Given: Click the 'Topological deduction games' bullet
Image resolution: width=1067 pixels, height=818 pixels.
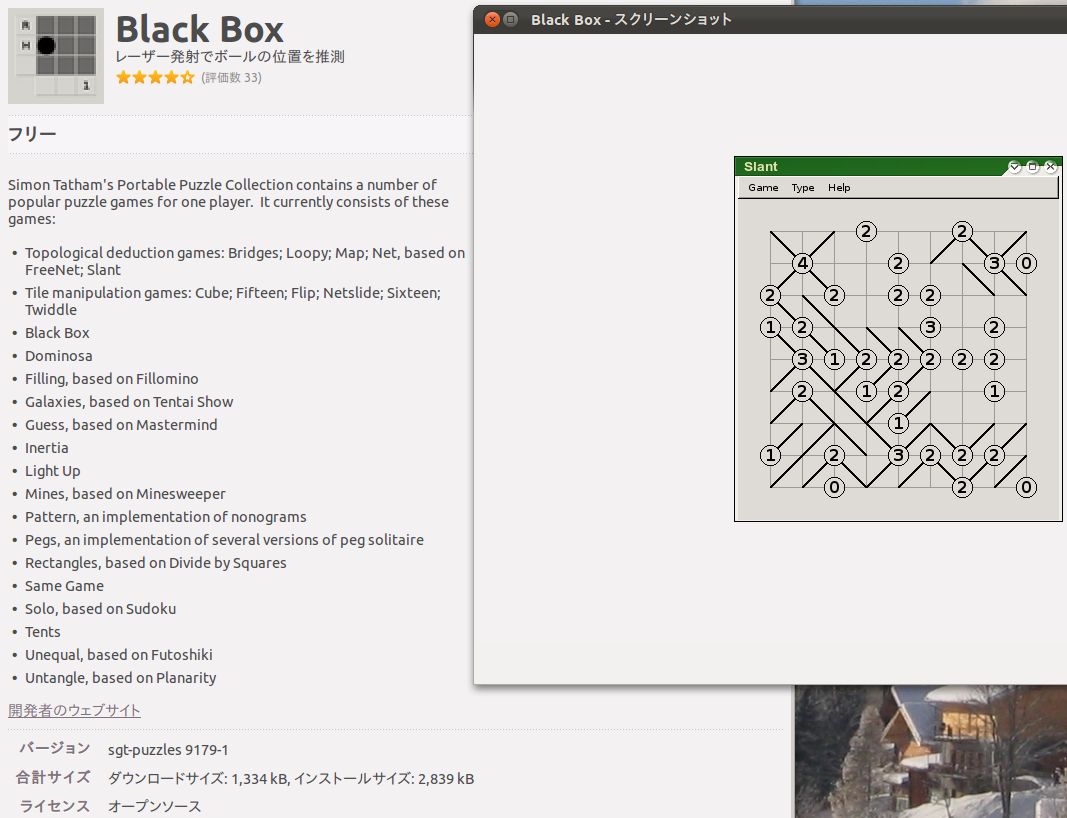Looking at the screenshot, I should tap(245, 261).
